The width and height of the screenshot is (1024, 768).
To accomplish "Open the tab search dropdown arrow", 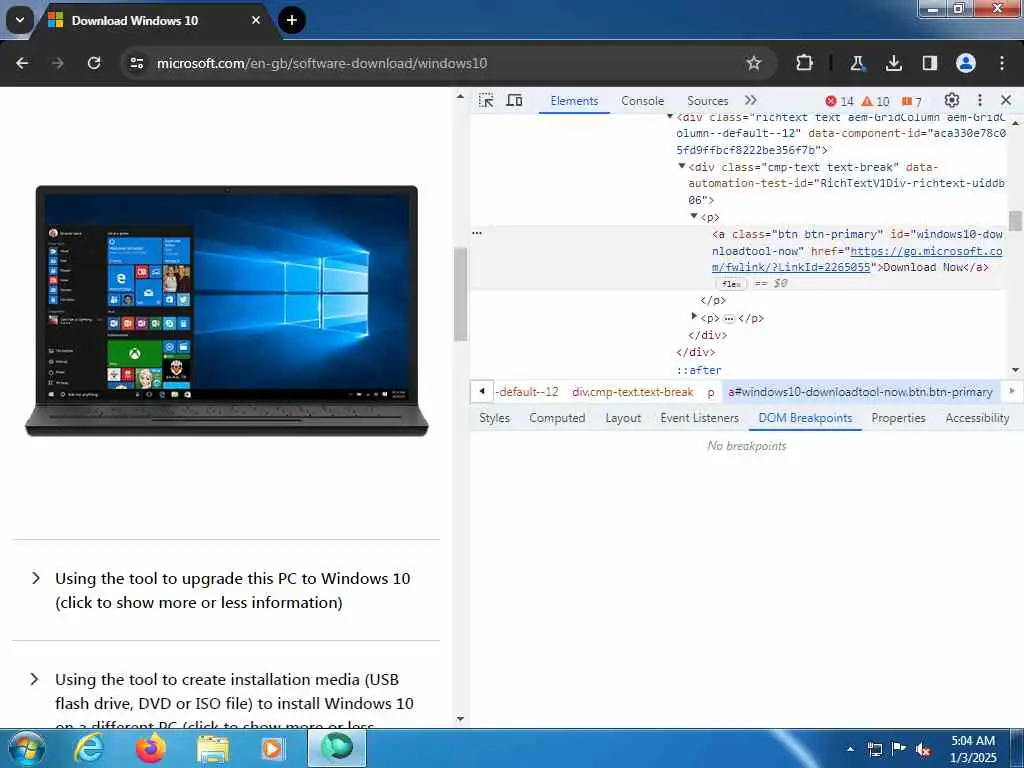I will click(20, 20).
